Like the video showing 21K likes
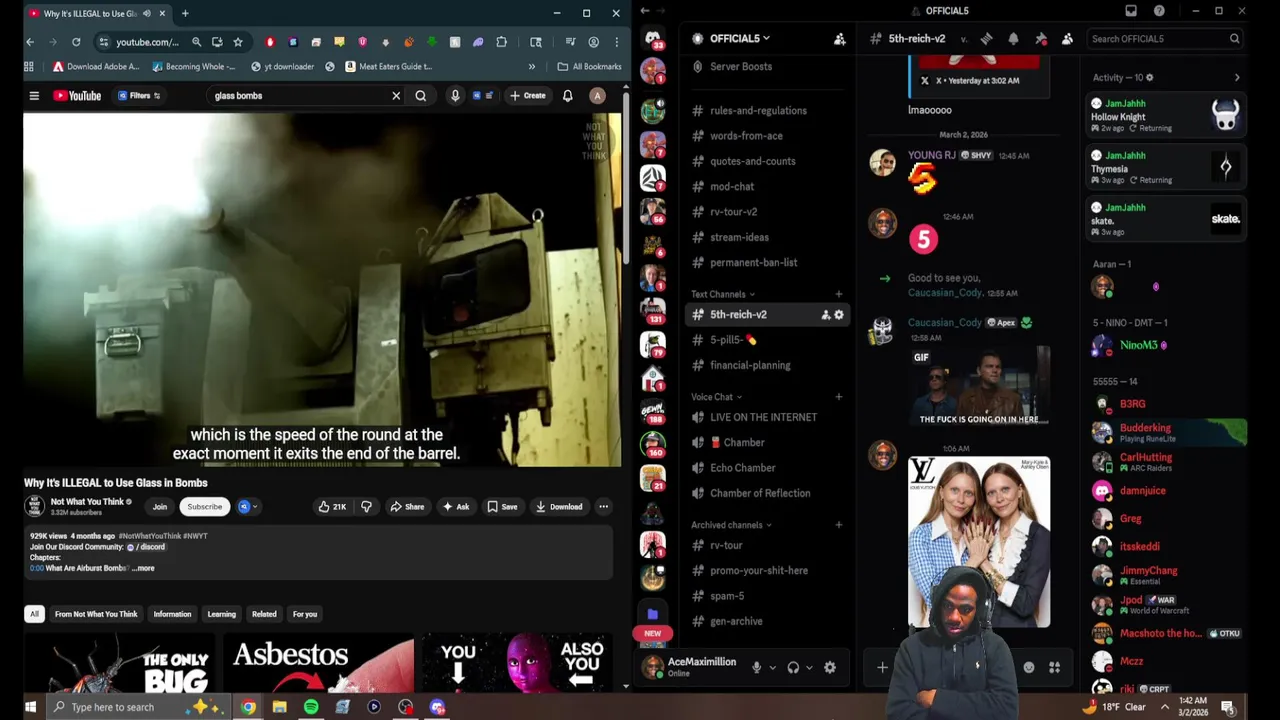The width and height of the screenshot is (1280, 720). (332, 507)
